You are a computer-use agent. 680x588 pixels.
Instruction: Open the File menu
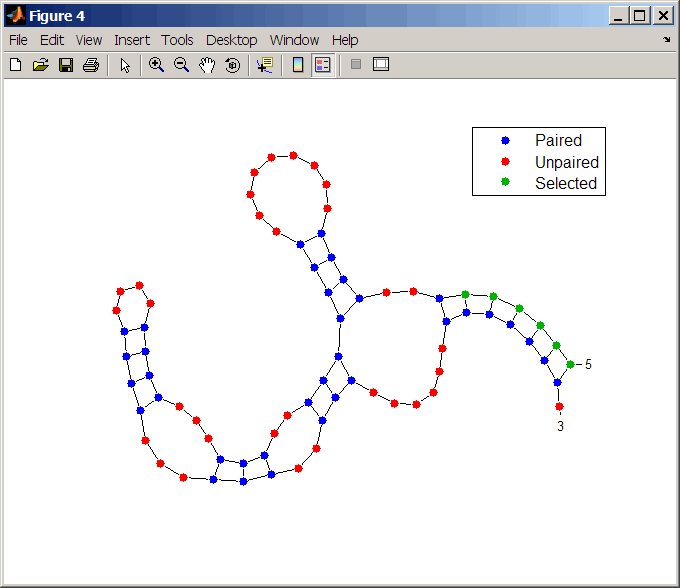point(18,40)
